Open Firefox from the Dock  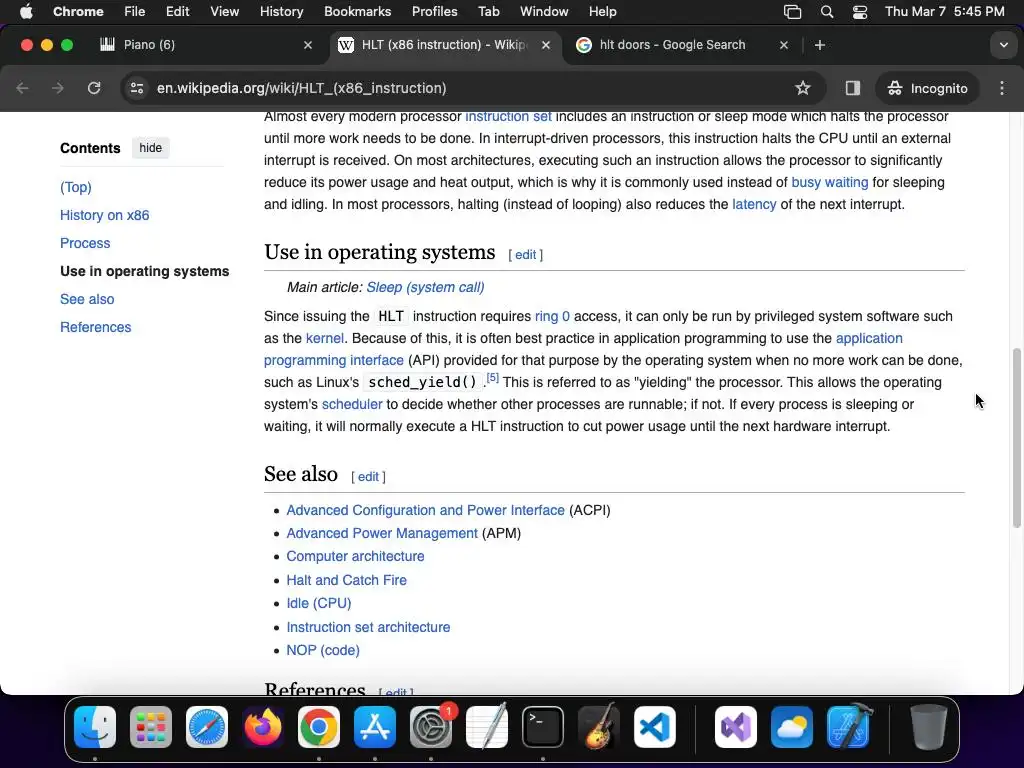[x=263, y=728]
